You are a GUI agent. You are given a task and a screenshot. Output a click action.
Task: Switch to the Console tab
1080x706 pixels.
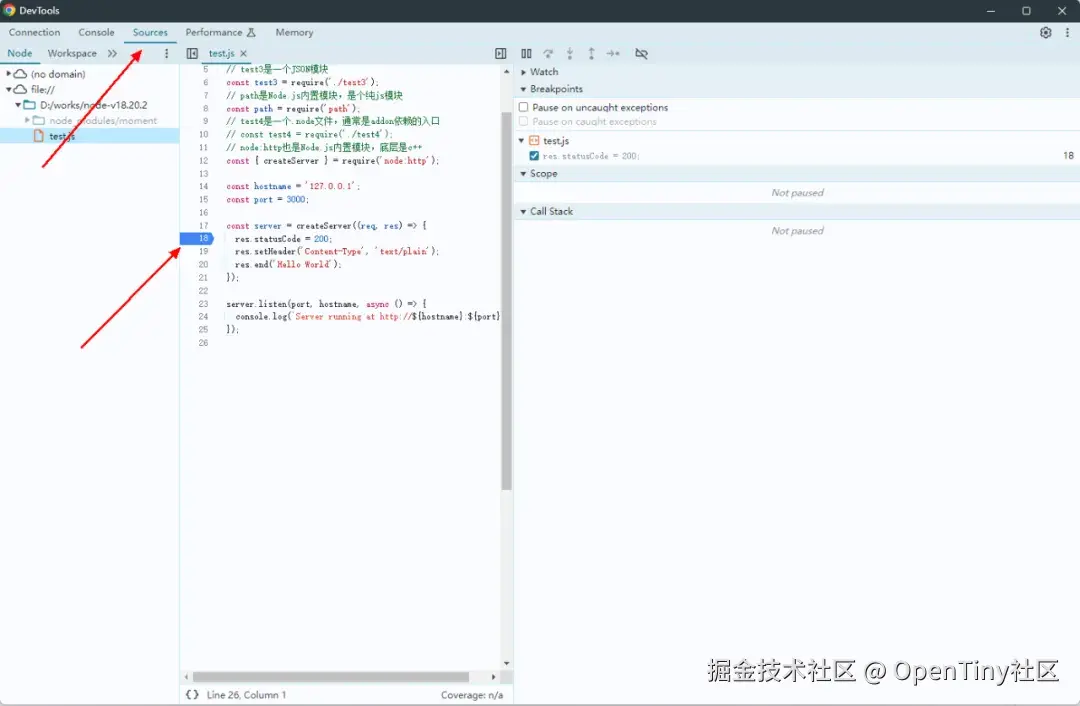[x=96, y=32]
